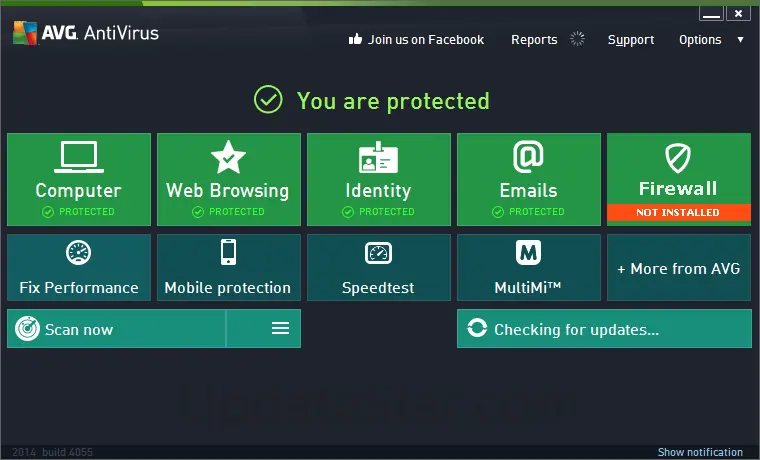Start Scan now
The height and width of the screenshot is (460, 760).
(79, 330)
